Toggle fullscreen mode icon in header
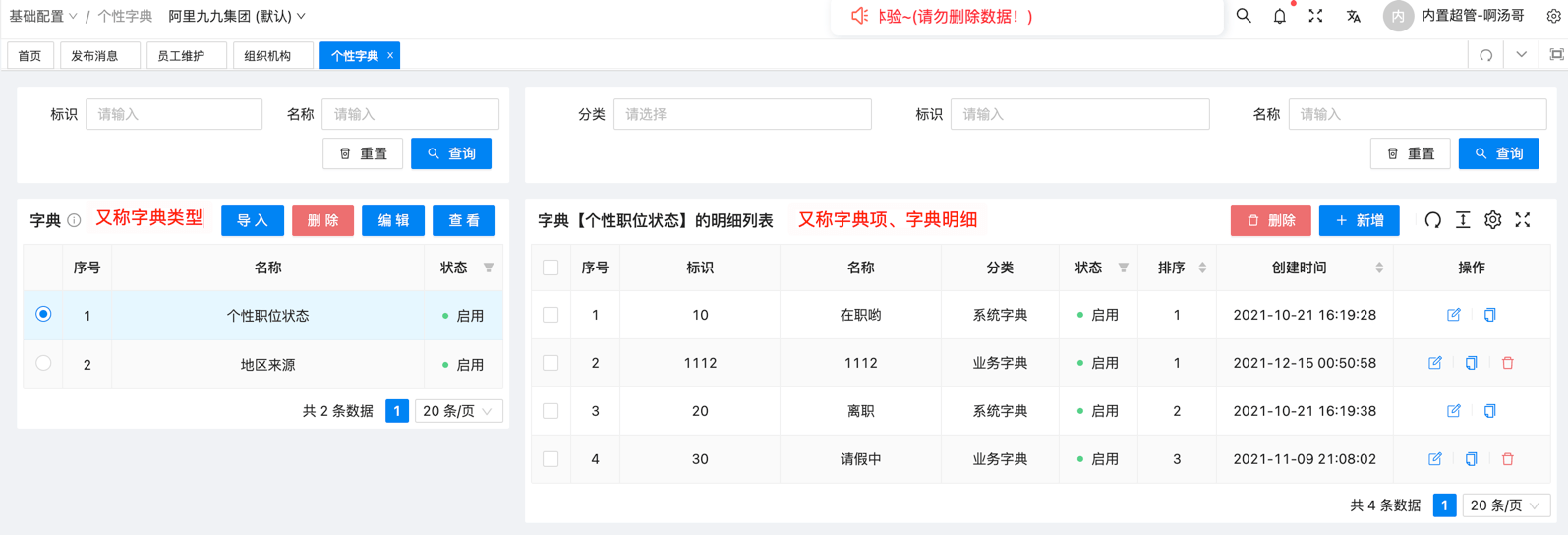Viewport: 1568px width, 535px height. click(x=1315, y=16)
